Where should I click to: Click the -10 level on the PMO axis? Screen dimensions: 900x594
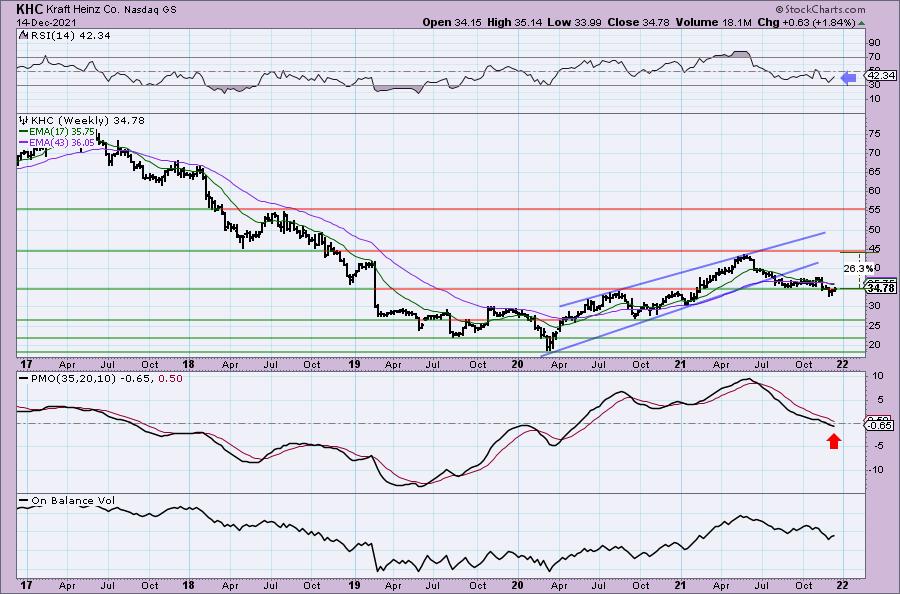point(875,469)
